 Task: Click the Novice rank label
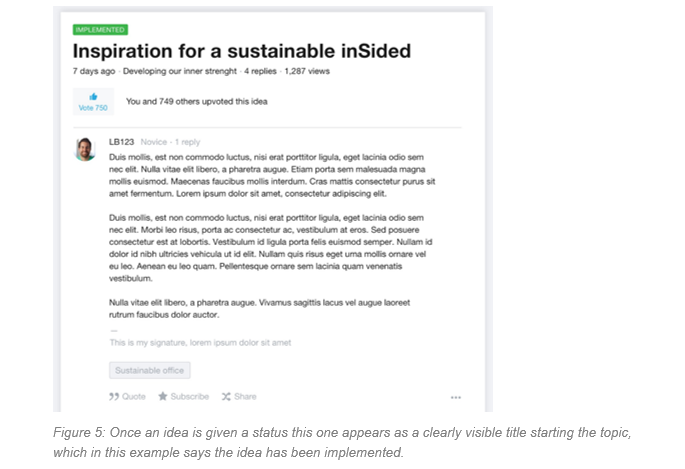[x=153, y=142]
